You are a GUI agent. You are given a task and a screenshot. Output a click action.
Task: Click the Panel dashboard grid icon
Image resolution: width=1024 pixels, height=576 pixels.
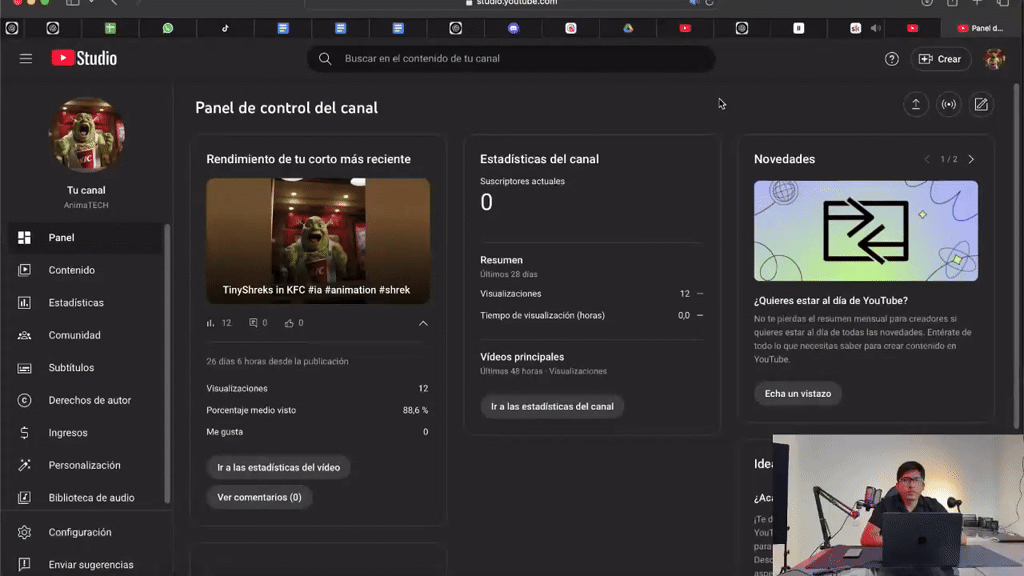pyautogui.click(x=24, y=238)
